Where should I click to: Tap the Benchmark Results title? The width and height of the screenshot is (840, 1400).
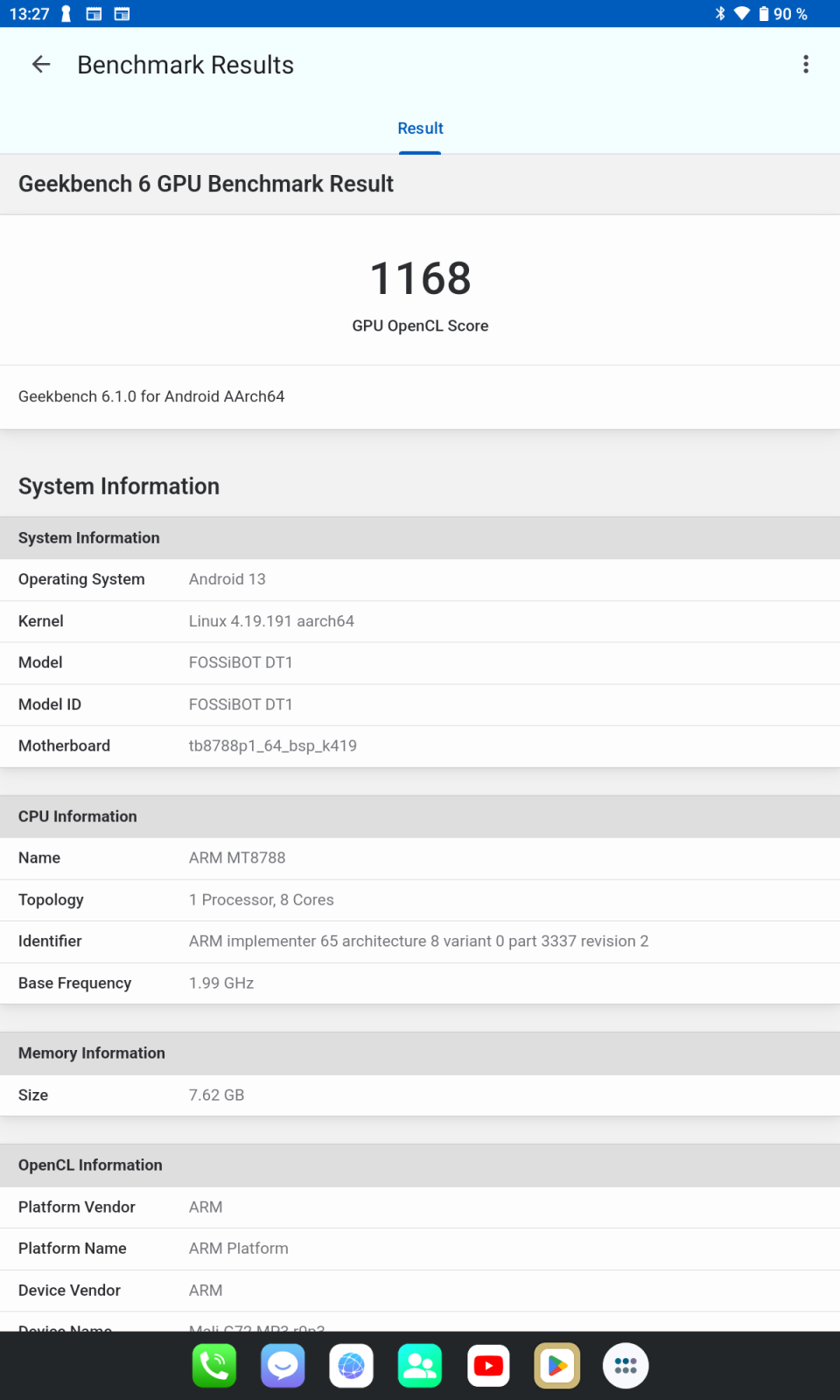pyautogui.click(x=185, y=65)
